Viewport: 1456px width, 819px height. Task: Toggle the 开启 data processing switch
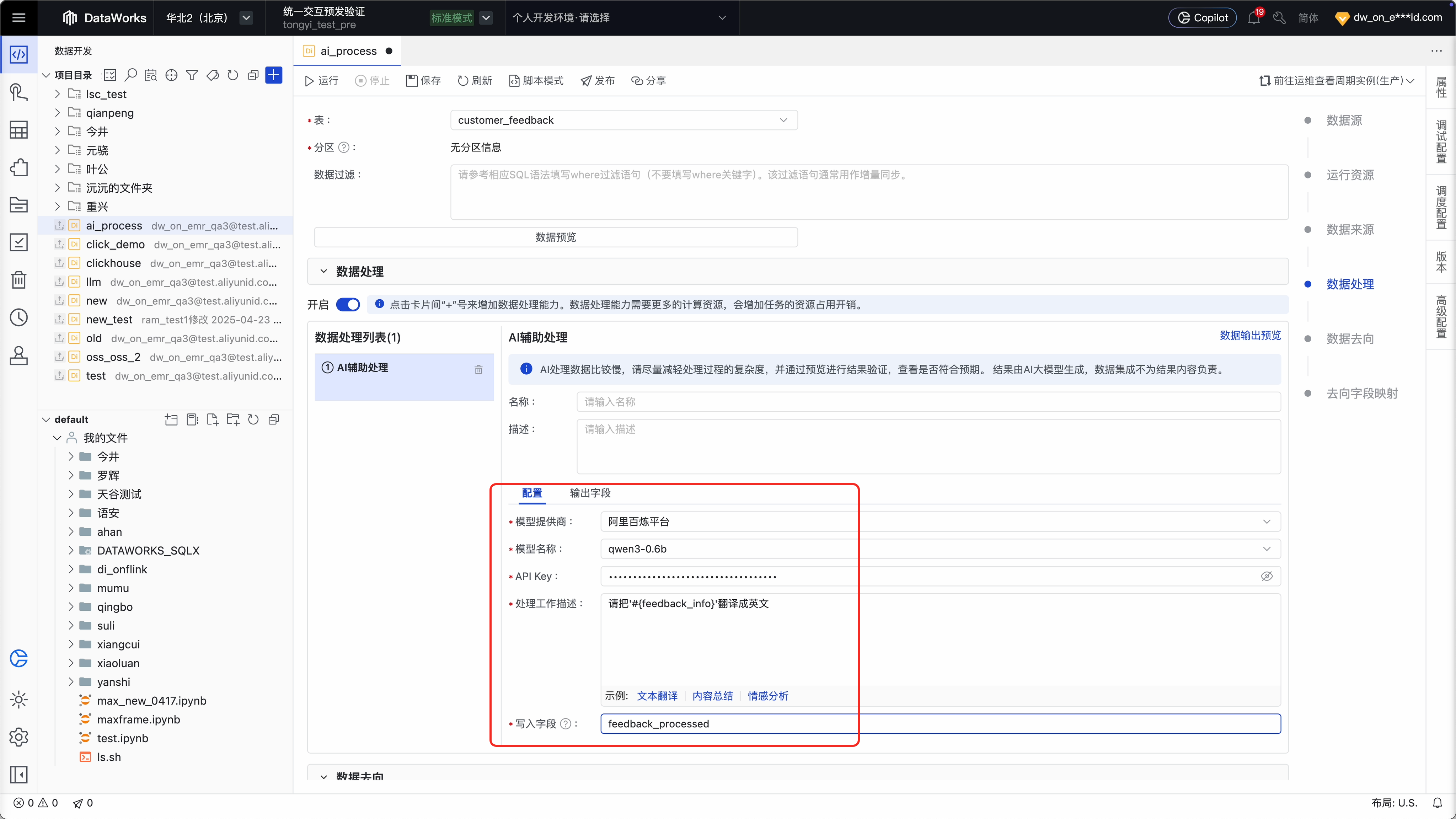tap(348, 305)
